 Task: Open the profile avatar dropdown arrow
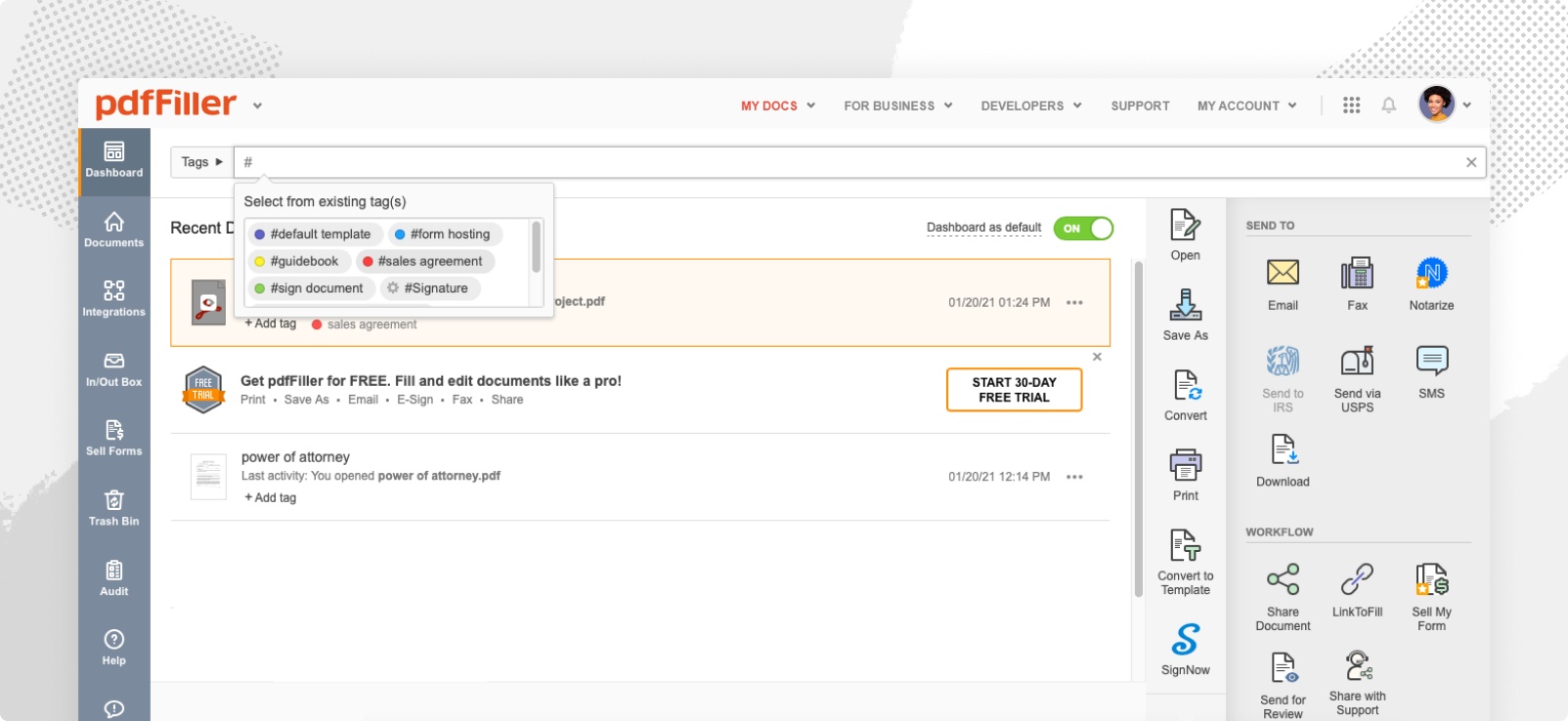tap(1466, 106)
